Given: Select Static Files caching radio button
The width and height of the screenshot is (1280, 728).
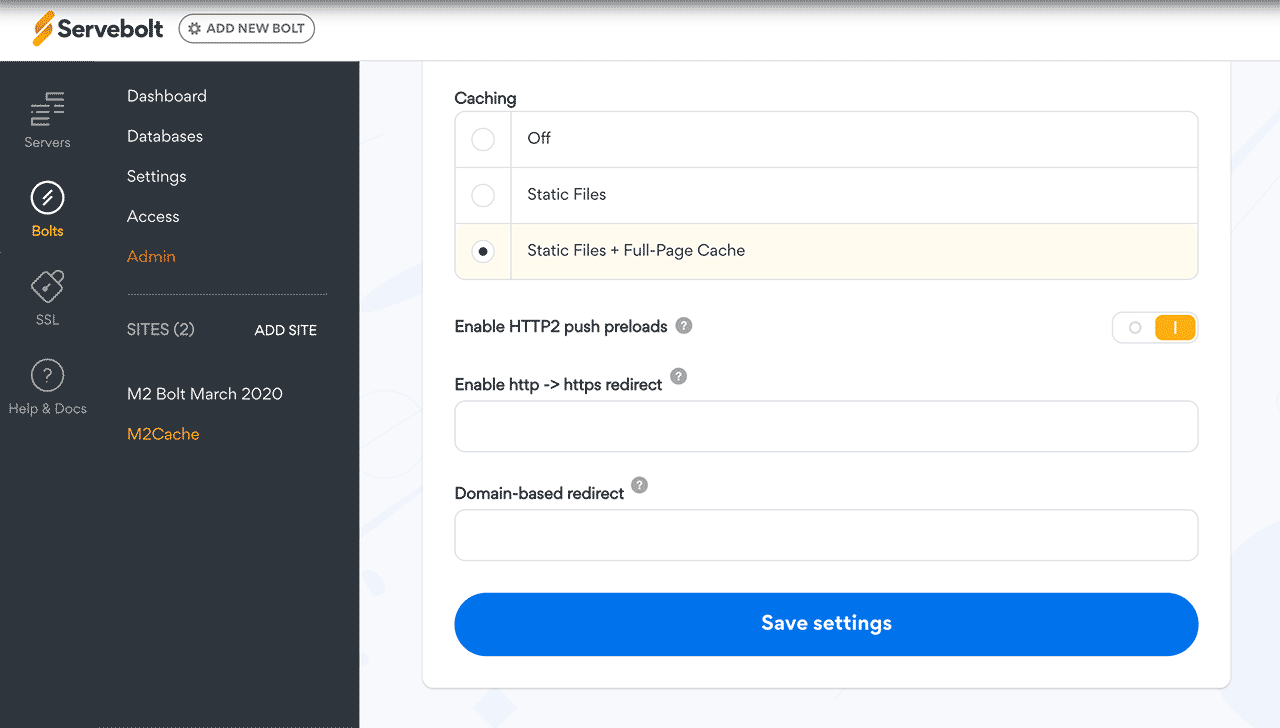Looking at the screenshot, I should 483,195.
